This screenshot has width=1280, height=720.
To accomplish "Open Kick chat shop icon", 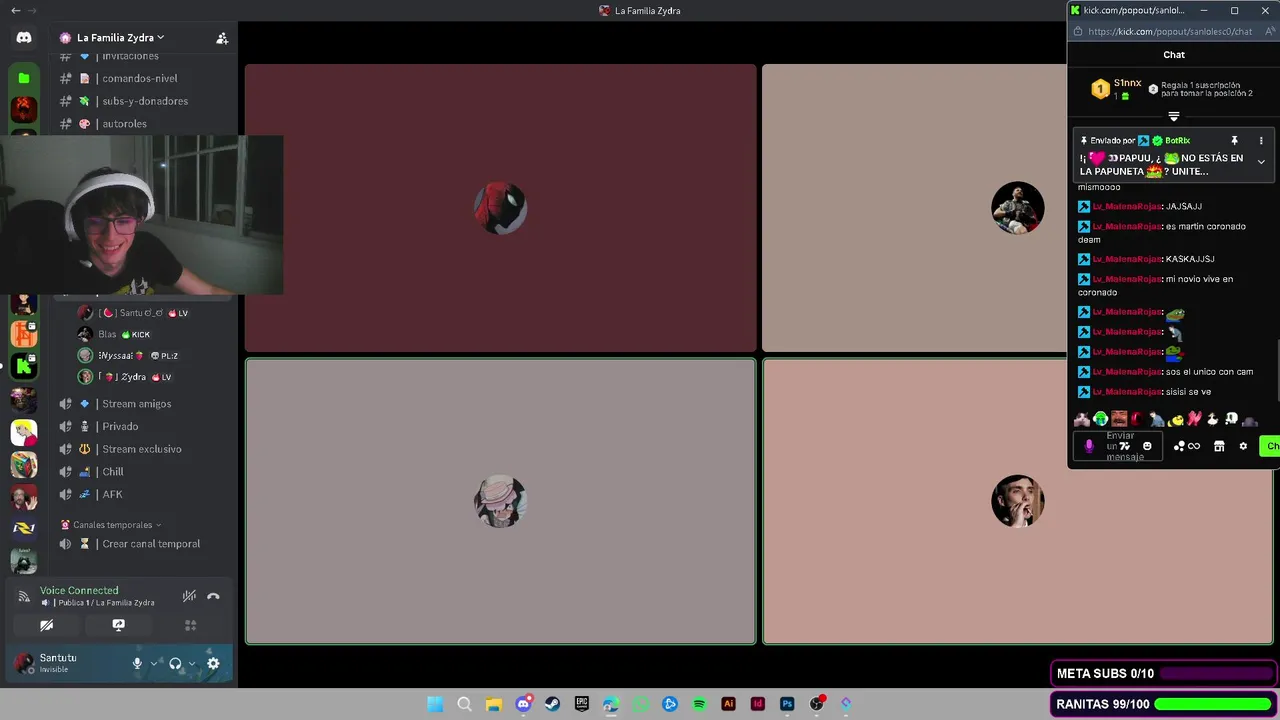I will click(1219, 446).
